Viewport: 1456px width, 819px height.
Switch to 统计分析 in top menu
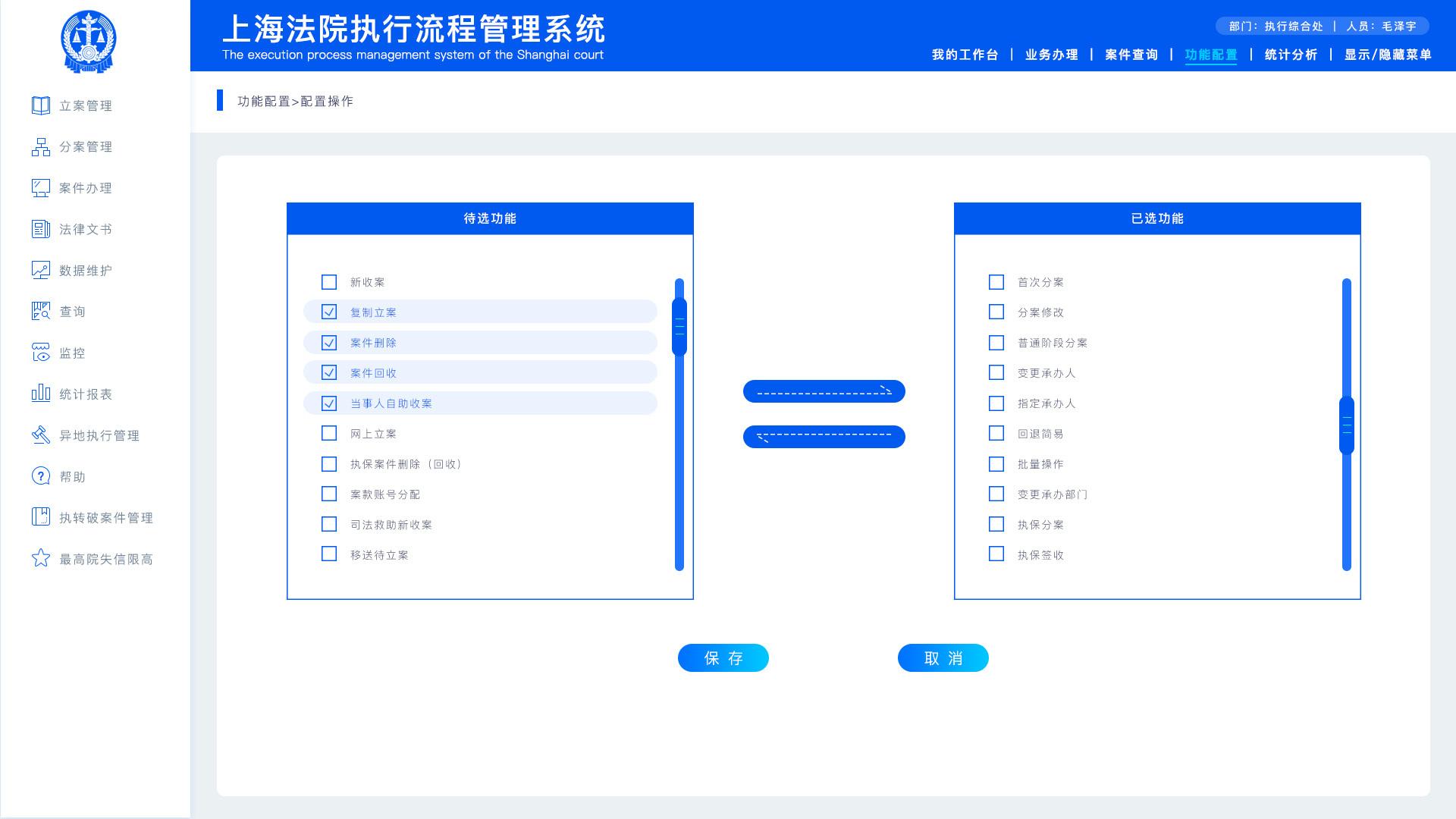click(1290, 55)
